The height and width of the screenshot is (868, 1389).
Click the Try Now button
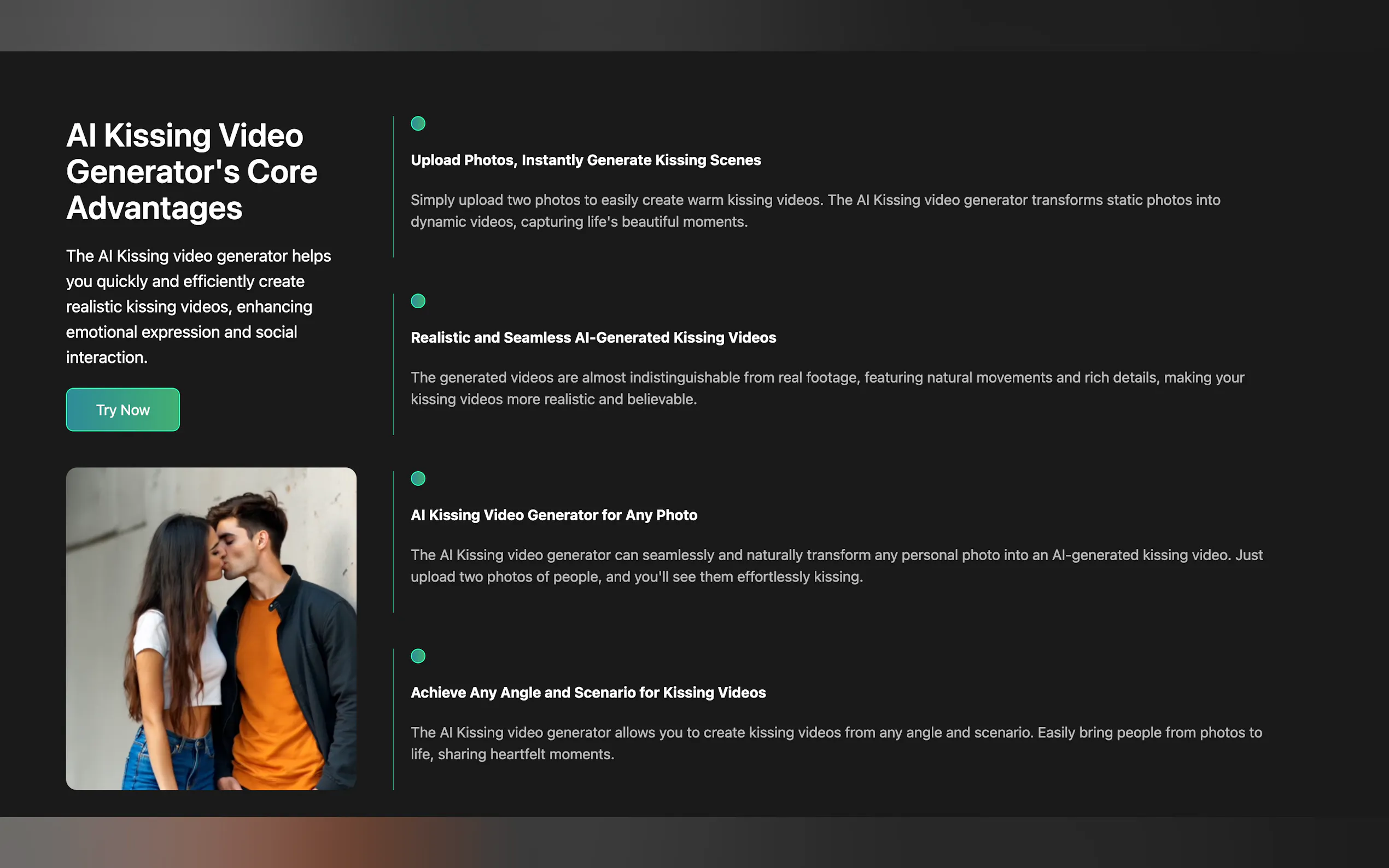122,409
